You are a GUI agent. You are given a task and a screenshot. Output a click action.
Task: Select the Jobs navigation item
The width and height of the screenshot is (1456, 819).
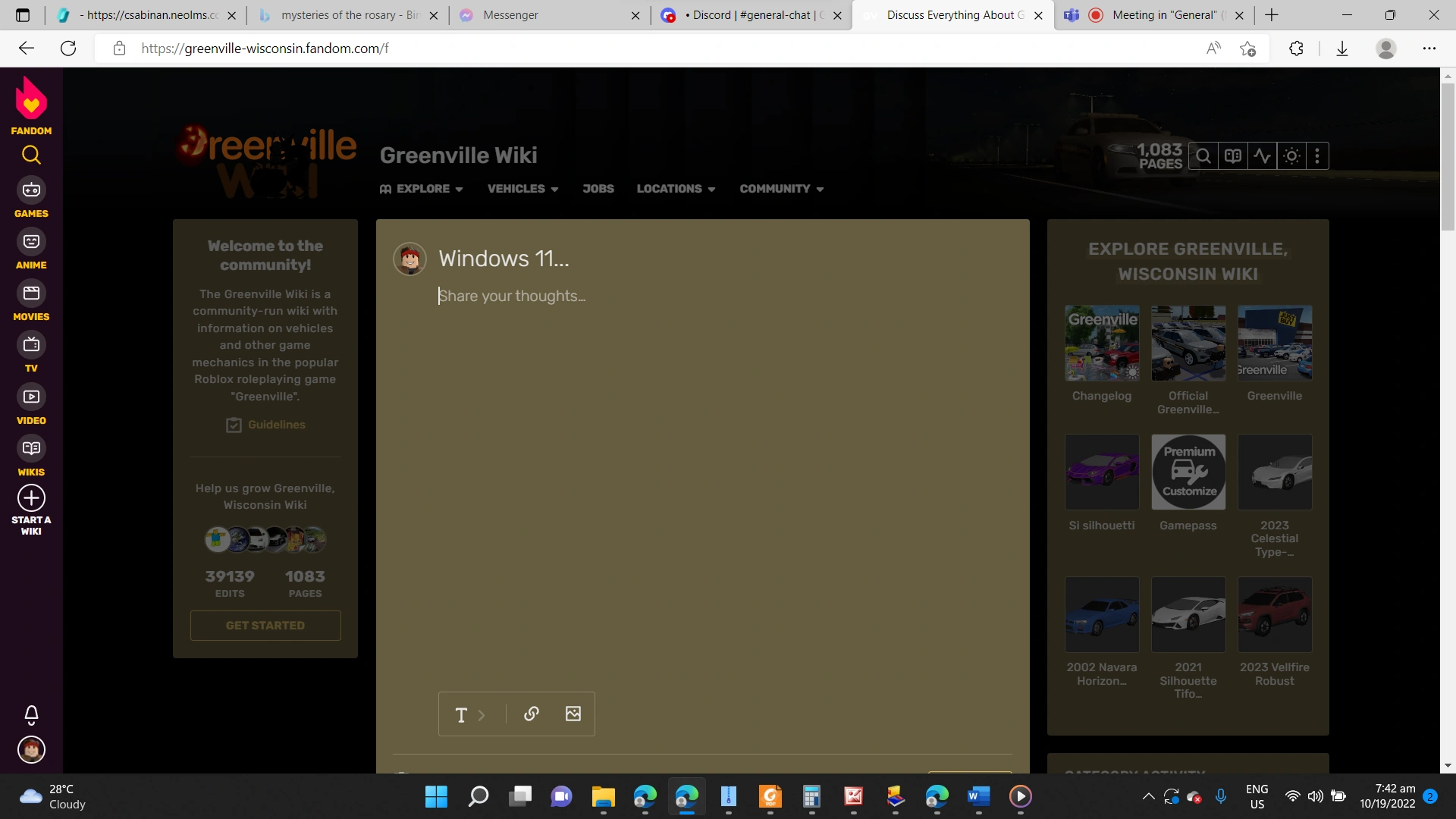pyautogui.click(x=598, y=189)
